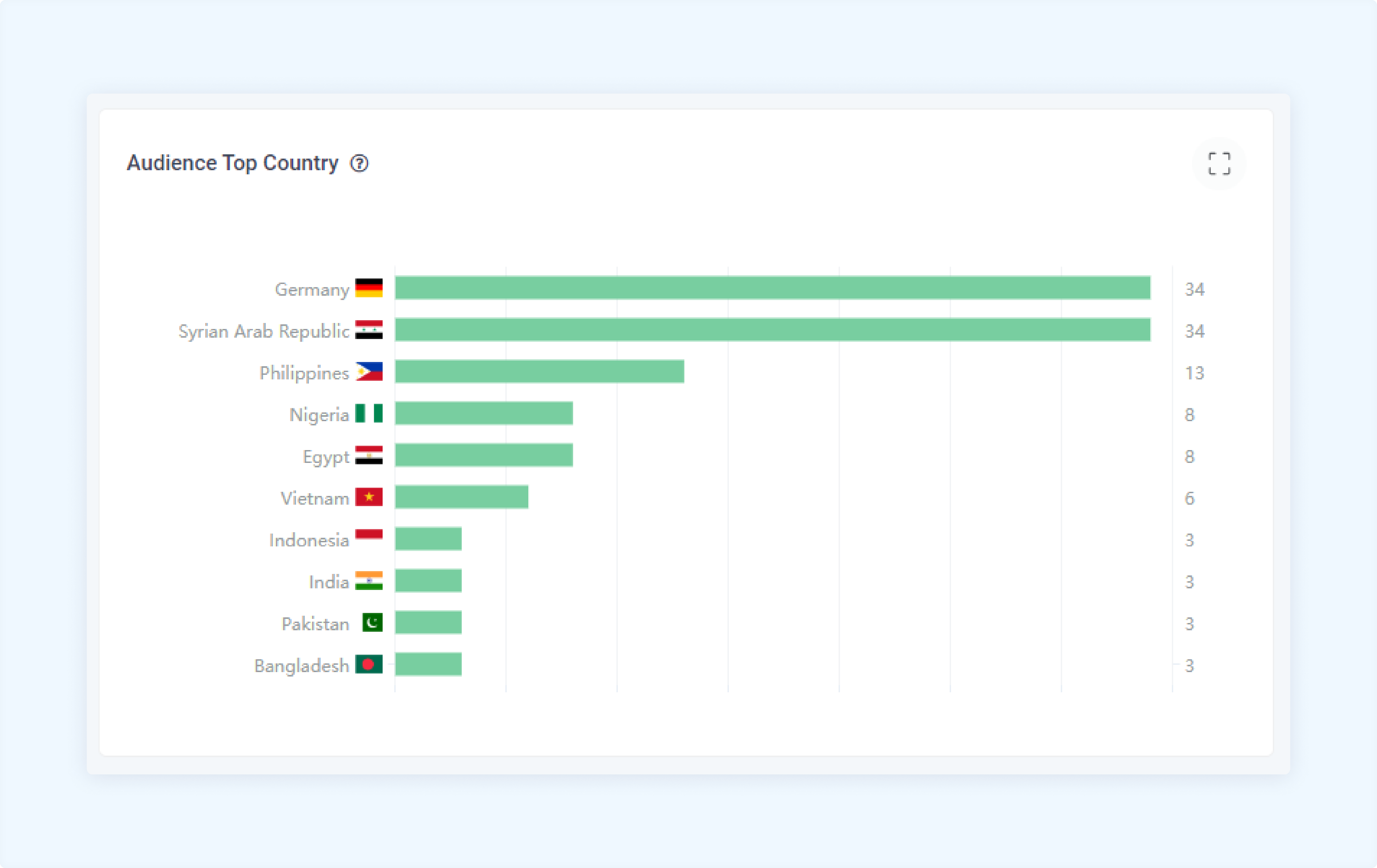Click the value 3 for Pakistan
Screen dimensions: 1377x868
click(x=1189, y=623)
